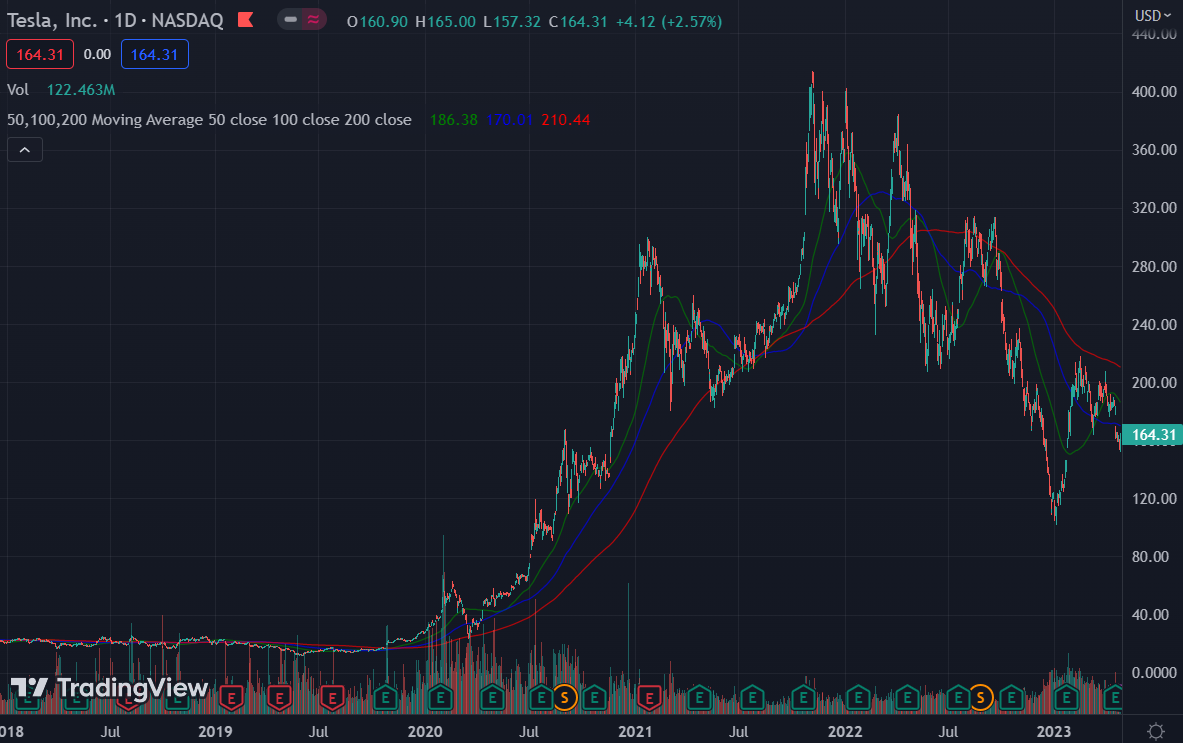Open the green earnings marker for October 2021
Image resolution: width=1183 pixels, height=743 pixels.
click(804, 698)
